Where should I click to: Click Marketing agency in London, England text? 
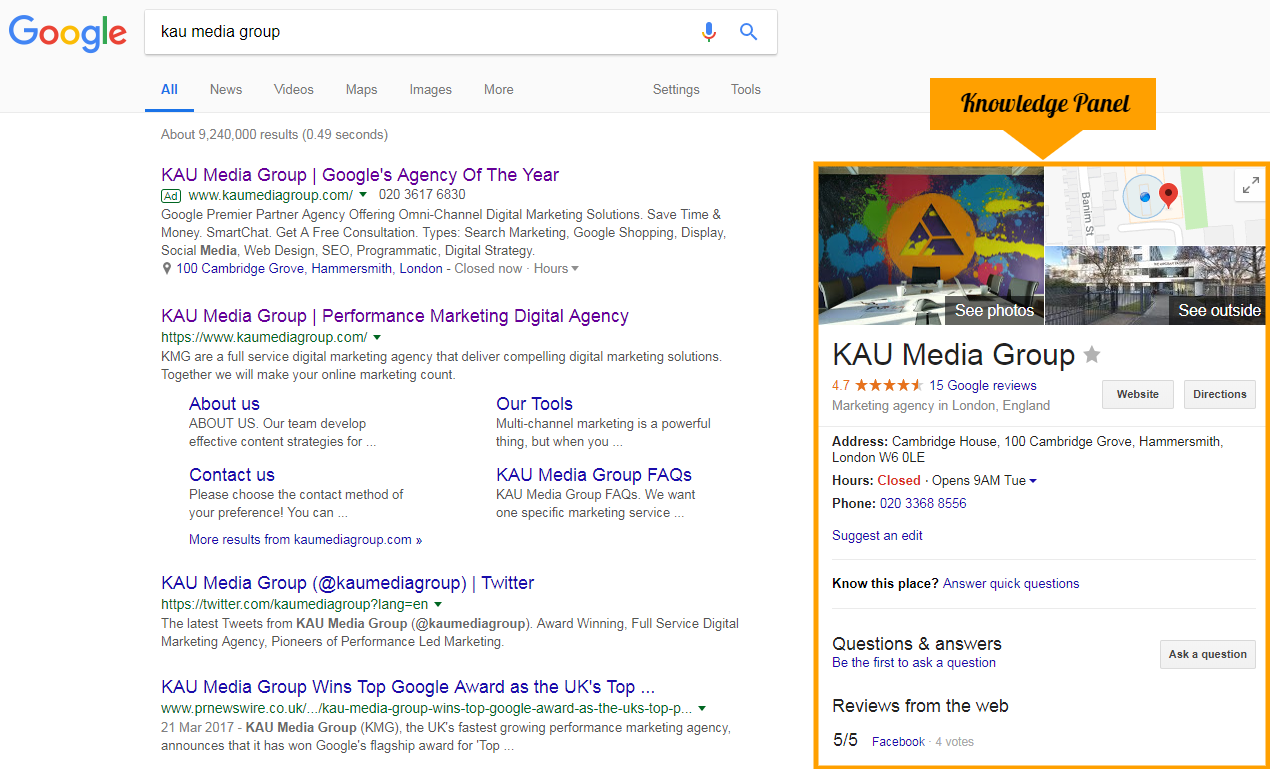tap(941, 406)
